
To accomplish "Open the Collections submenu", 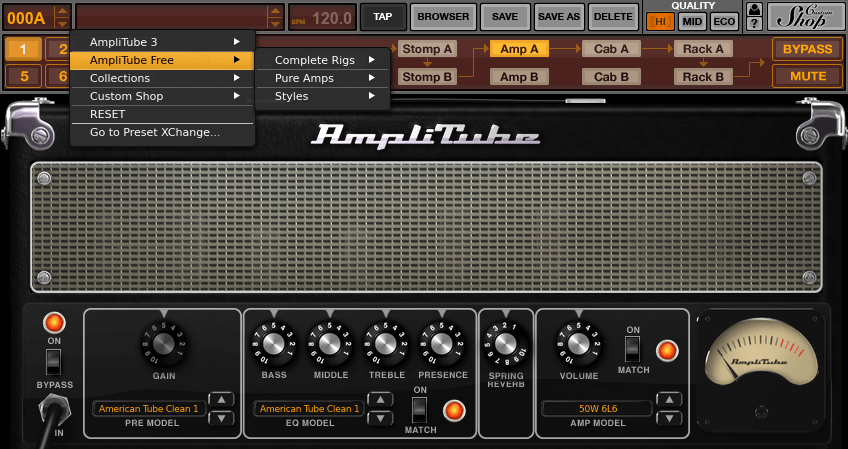I will [x=162, y=78].
